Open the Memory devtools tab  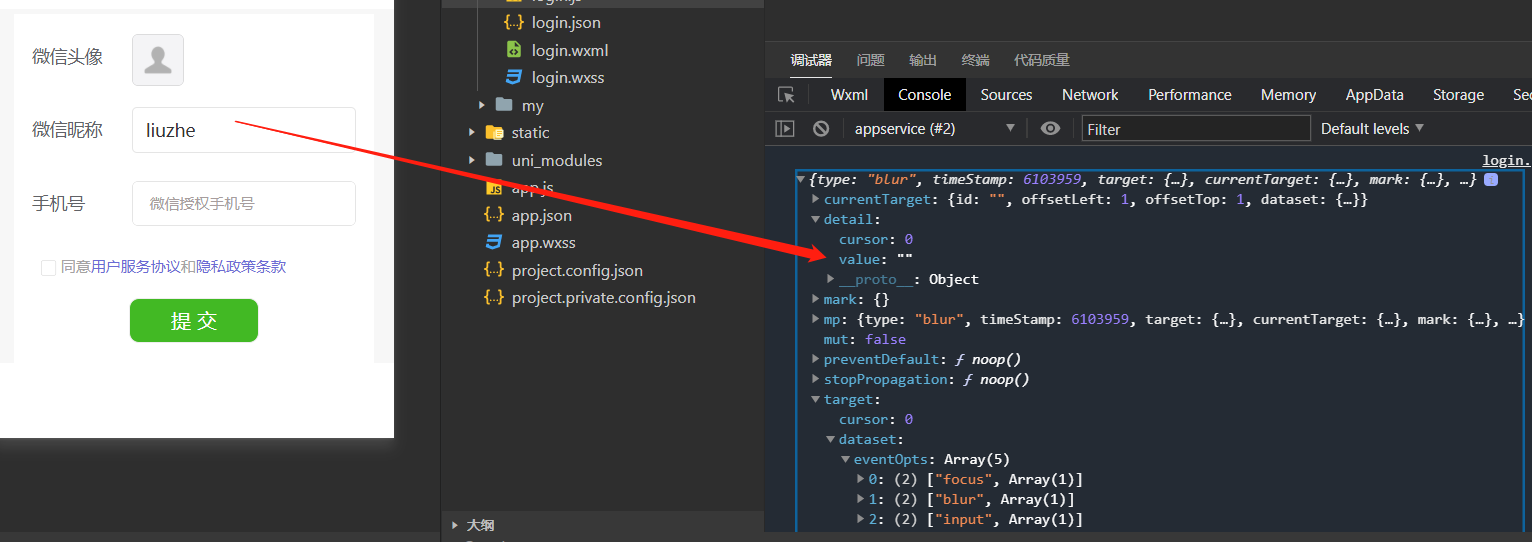(x=1288, y=95)
